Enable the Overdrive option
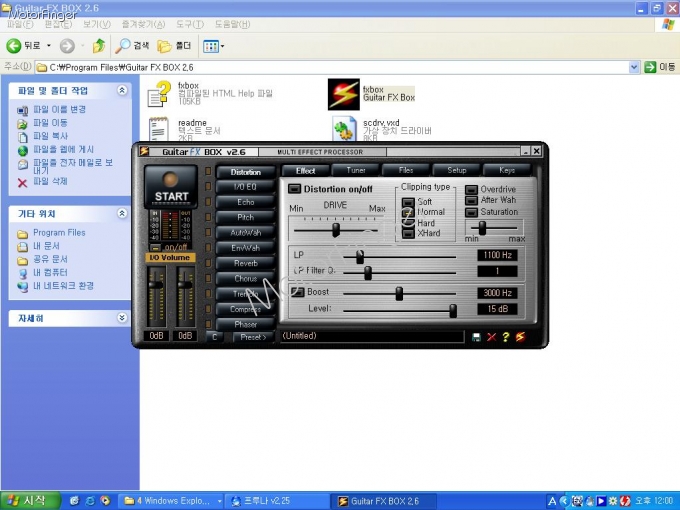The width and height of the screenshot is (680, 510). [x=472, y=189]
